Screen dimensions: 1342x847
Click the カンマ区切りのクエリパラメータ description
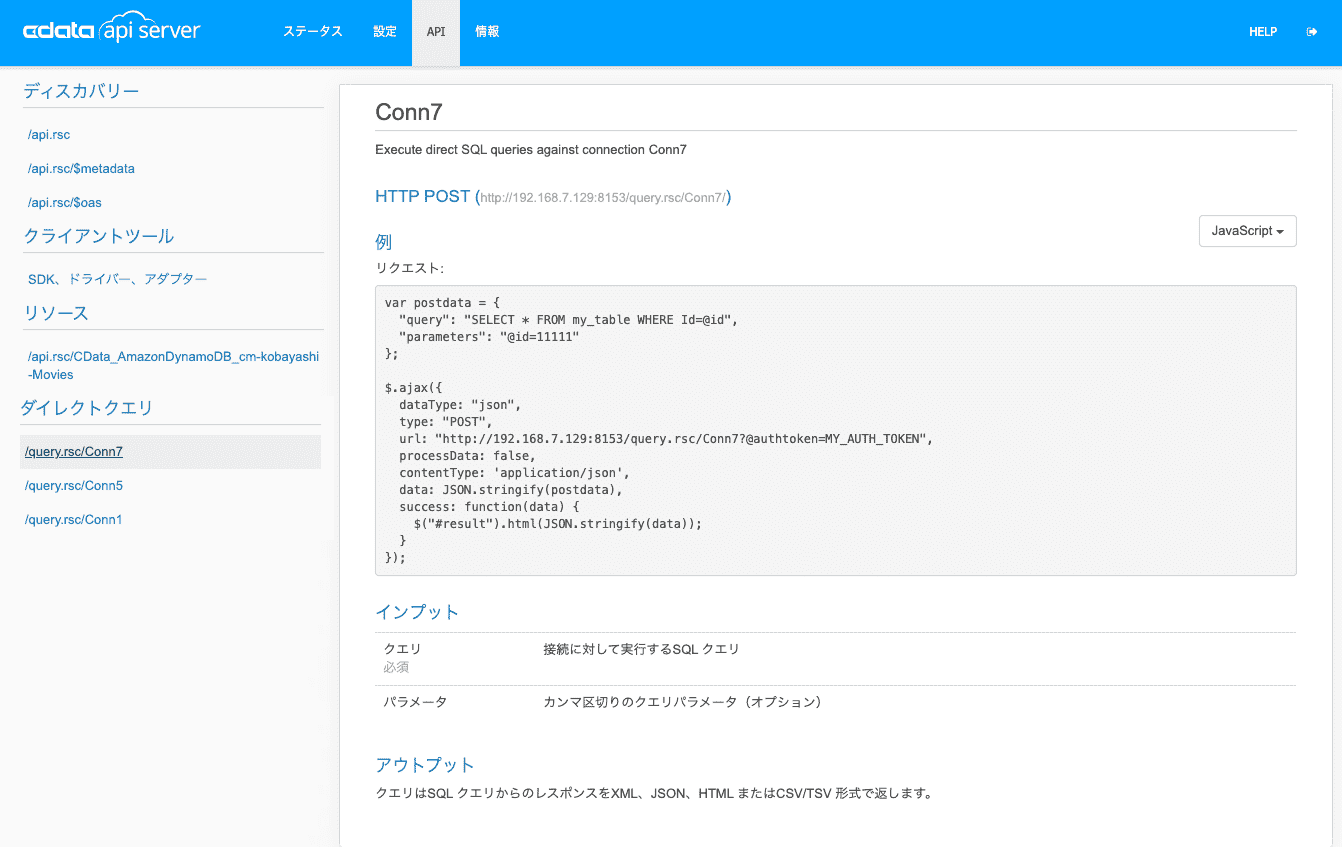tap(683, 703)
